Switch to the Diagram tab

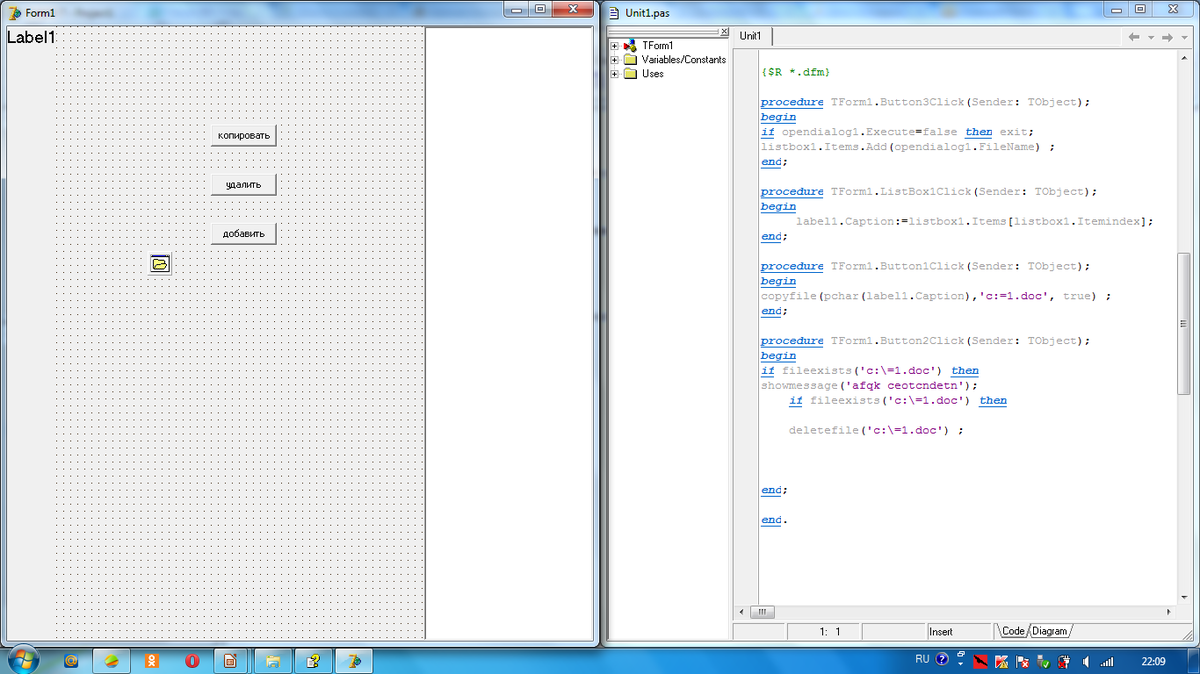tap(1049, 631)
